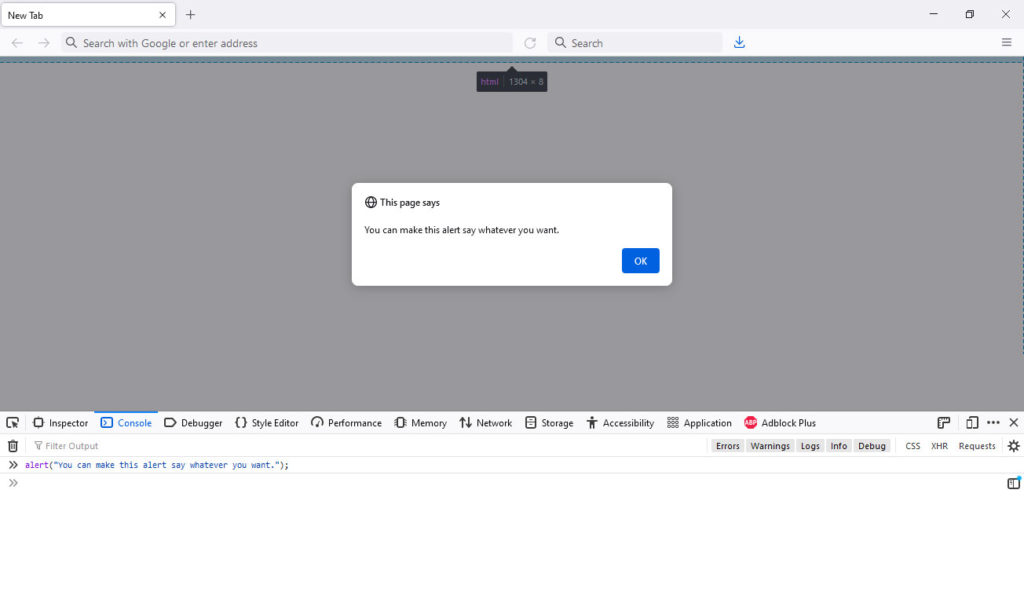Clear console output with the trash icon
The height and width of the screenshot is (603, 1024).
pyautogui.click(x=13, y=446)
